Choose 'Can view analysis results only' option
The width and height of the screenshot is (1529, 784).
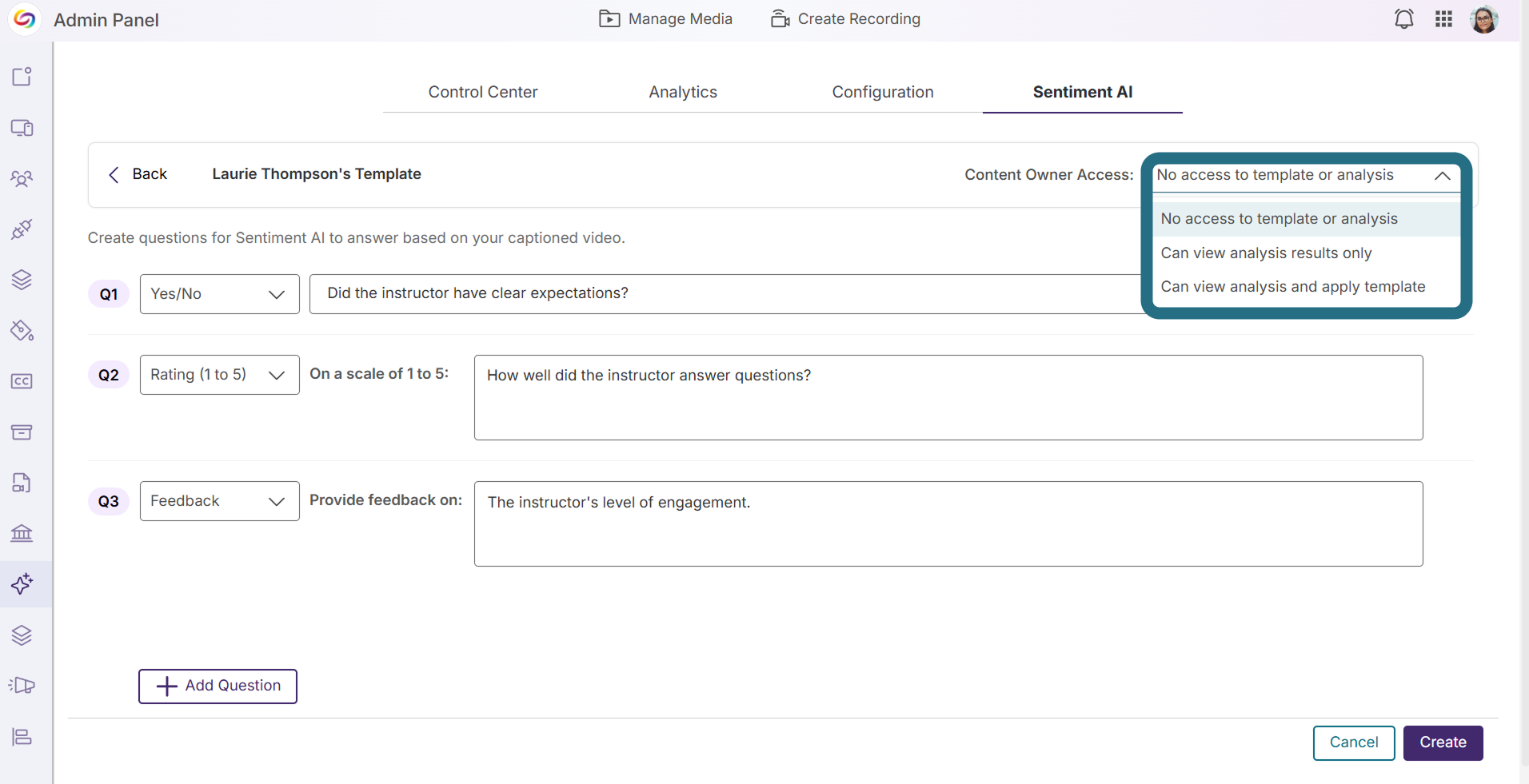pos(1306,253)
